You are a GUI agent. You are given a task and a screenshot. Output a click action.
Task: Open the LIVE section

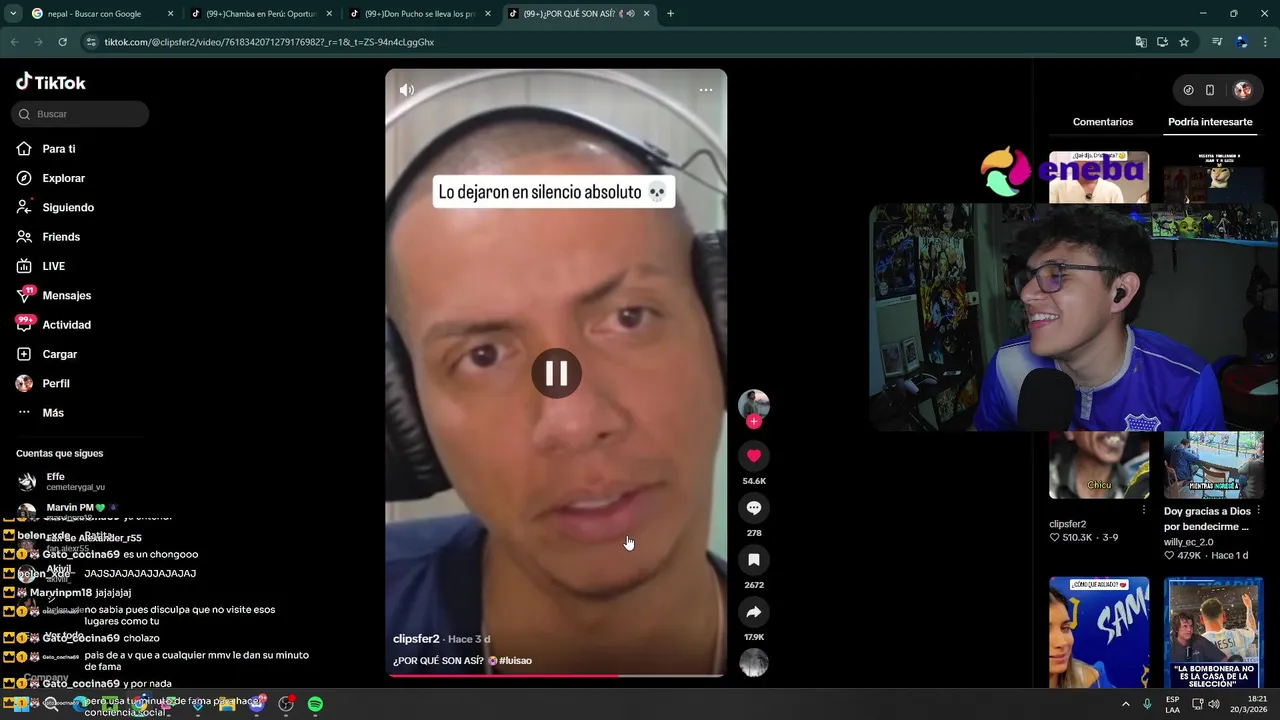pyautogui.click(x=54, y=266)
